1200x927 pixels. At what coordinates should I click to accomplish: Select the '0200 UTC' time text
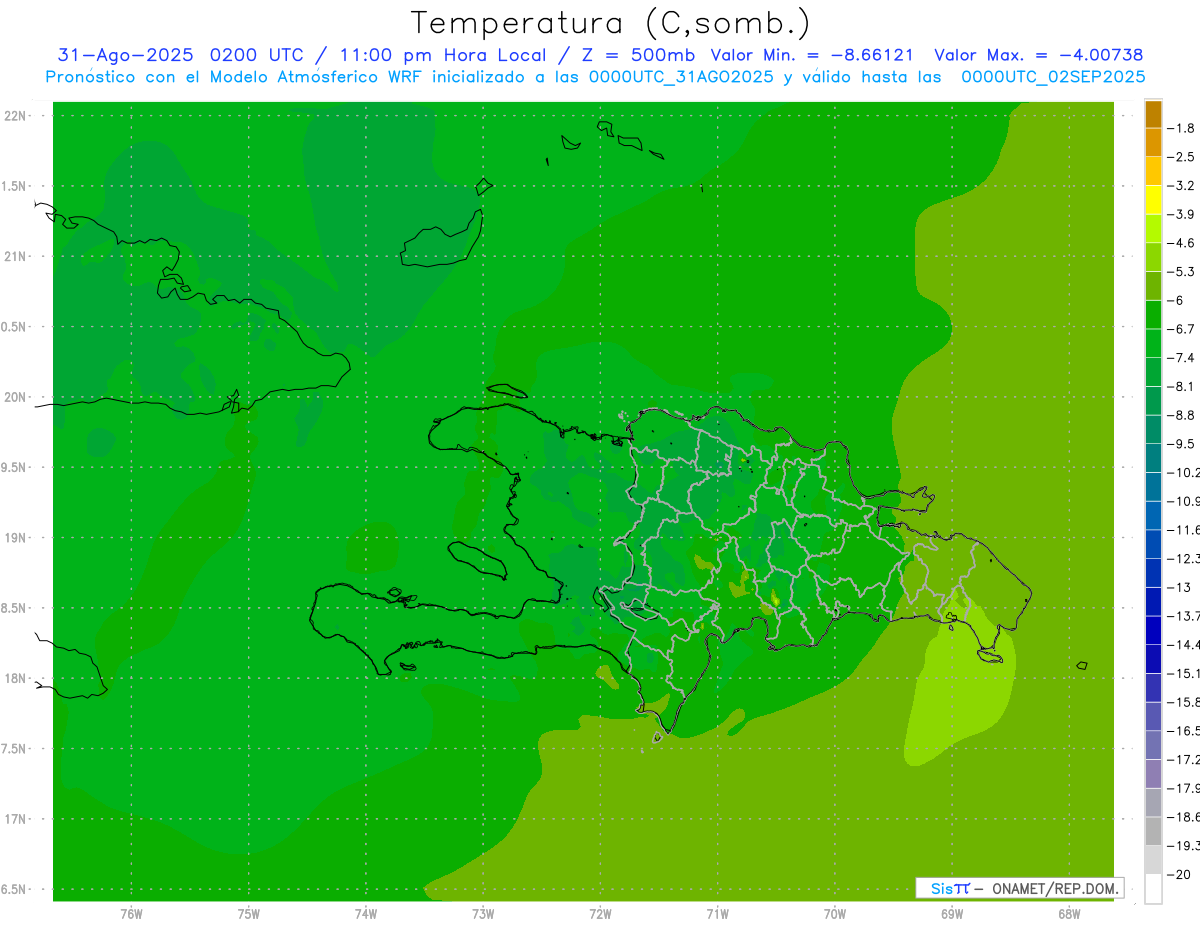click(258, 55)
